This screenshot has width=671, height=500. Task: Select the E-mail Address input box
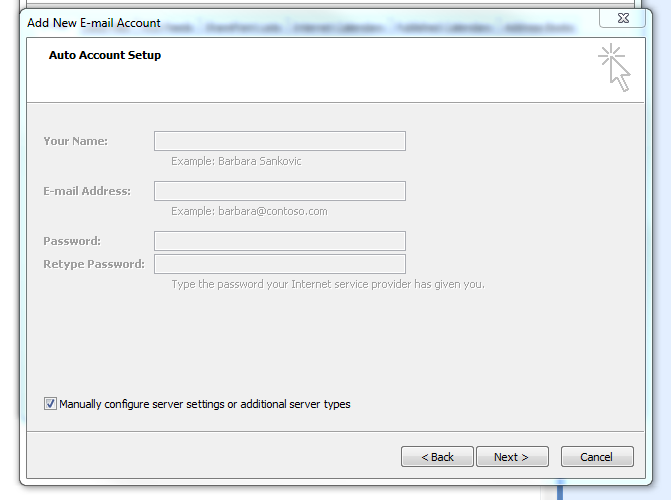coord(280,191)
